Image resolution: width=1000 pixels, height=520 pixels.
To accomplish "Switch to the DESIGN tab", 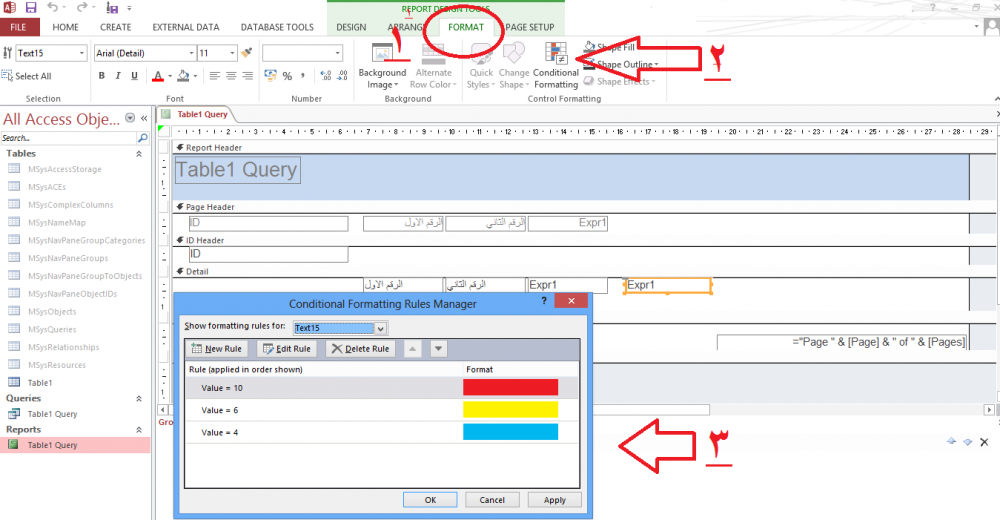I will tap(351, 27).
